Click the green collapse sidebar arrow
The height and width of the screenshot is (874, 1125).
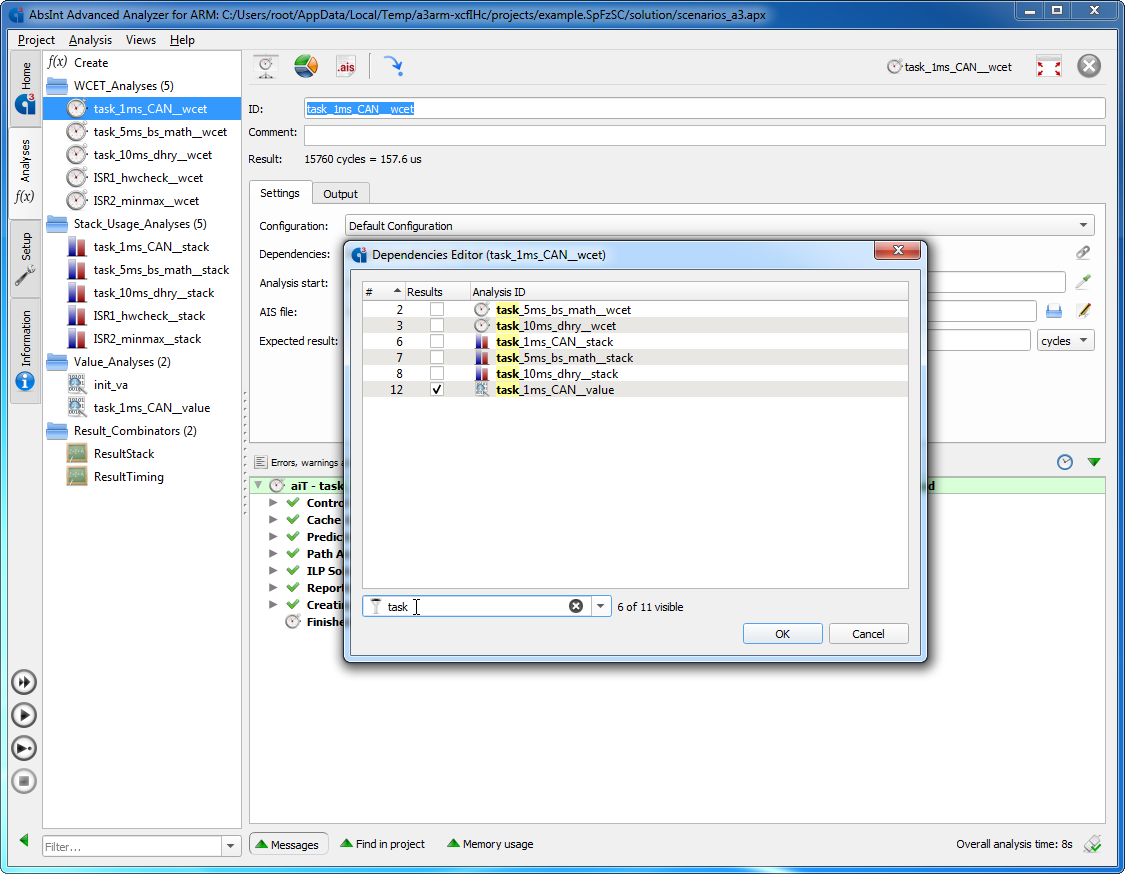(x=24, y=840)
